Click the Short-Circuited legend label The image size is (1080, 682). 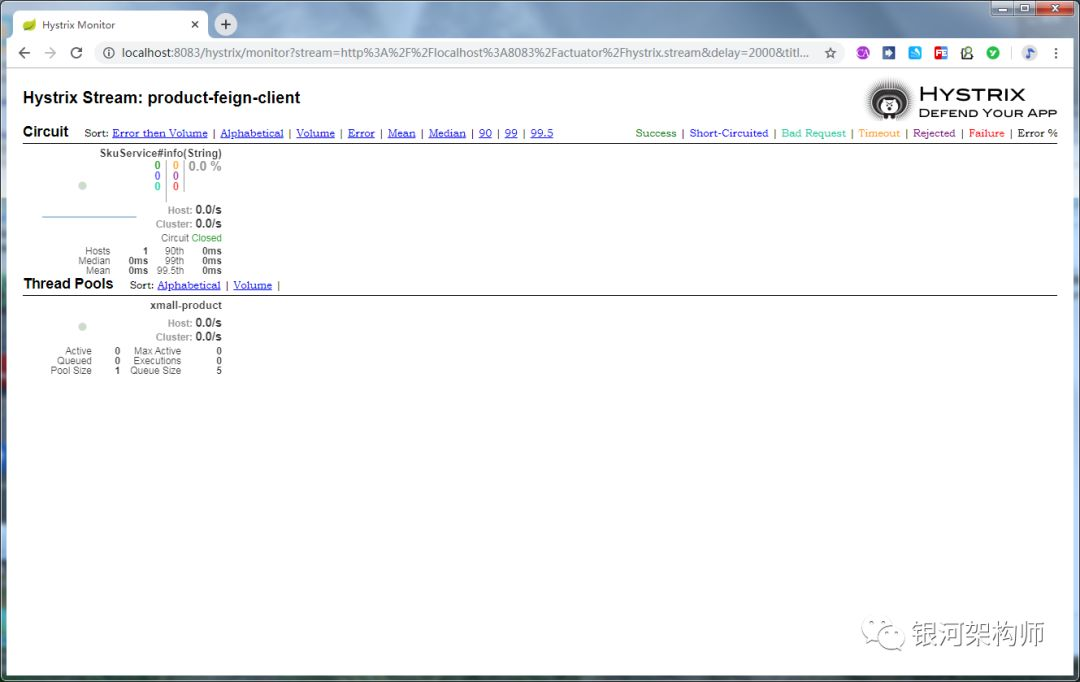(729, 133)
